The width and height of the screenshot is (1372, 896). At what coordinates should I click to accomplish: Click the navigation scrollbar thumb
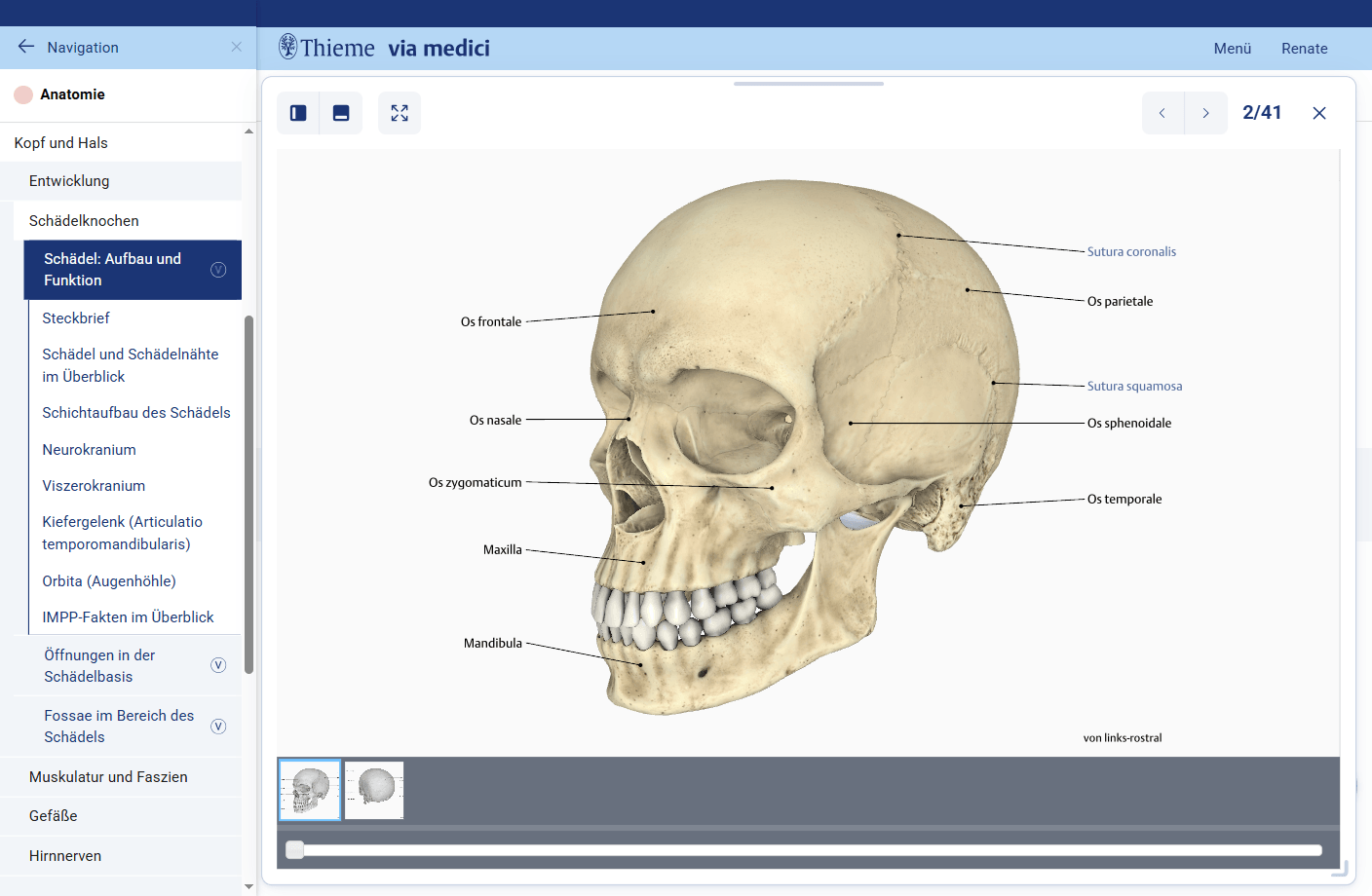click(x=248, y=495)
